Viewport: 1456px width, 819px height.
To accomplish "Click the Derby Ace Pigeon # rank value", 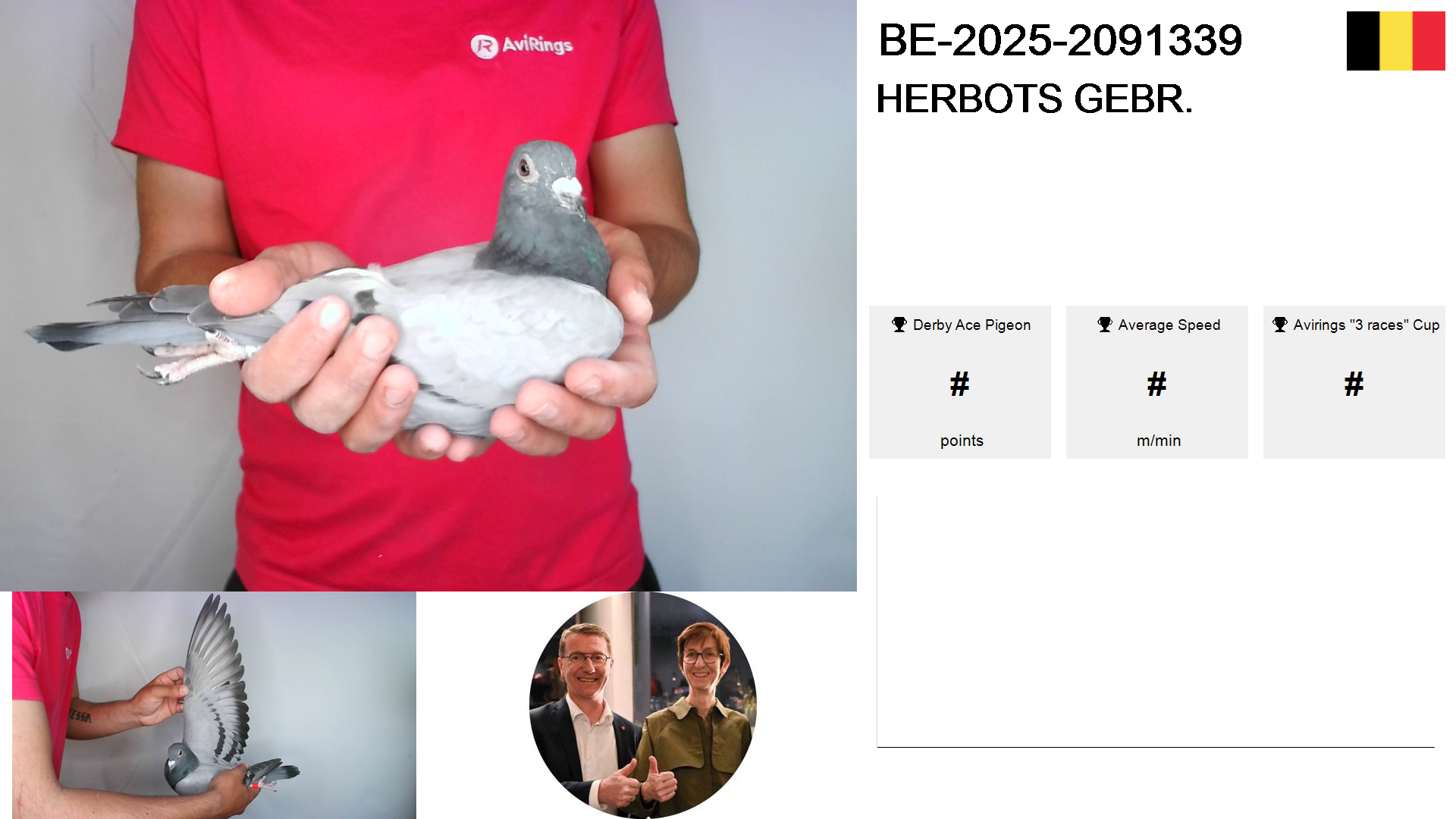I will click(x=960, y=384).
